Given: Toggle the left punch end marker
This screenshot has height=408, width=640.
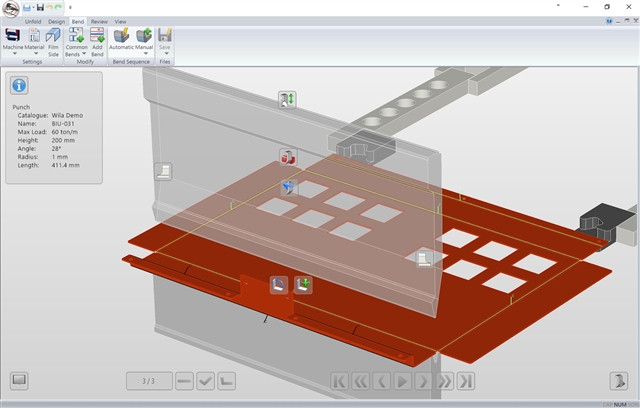Looking at the screenshot, I should point(163,172).
